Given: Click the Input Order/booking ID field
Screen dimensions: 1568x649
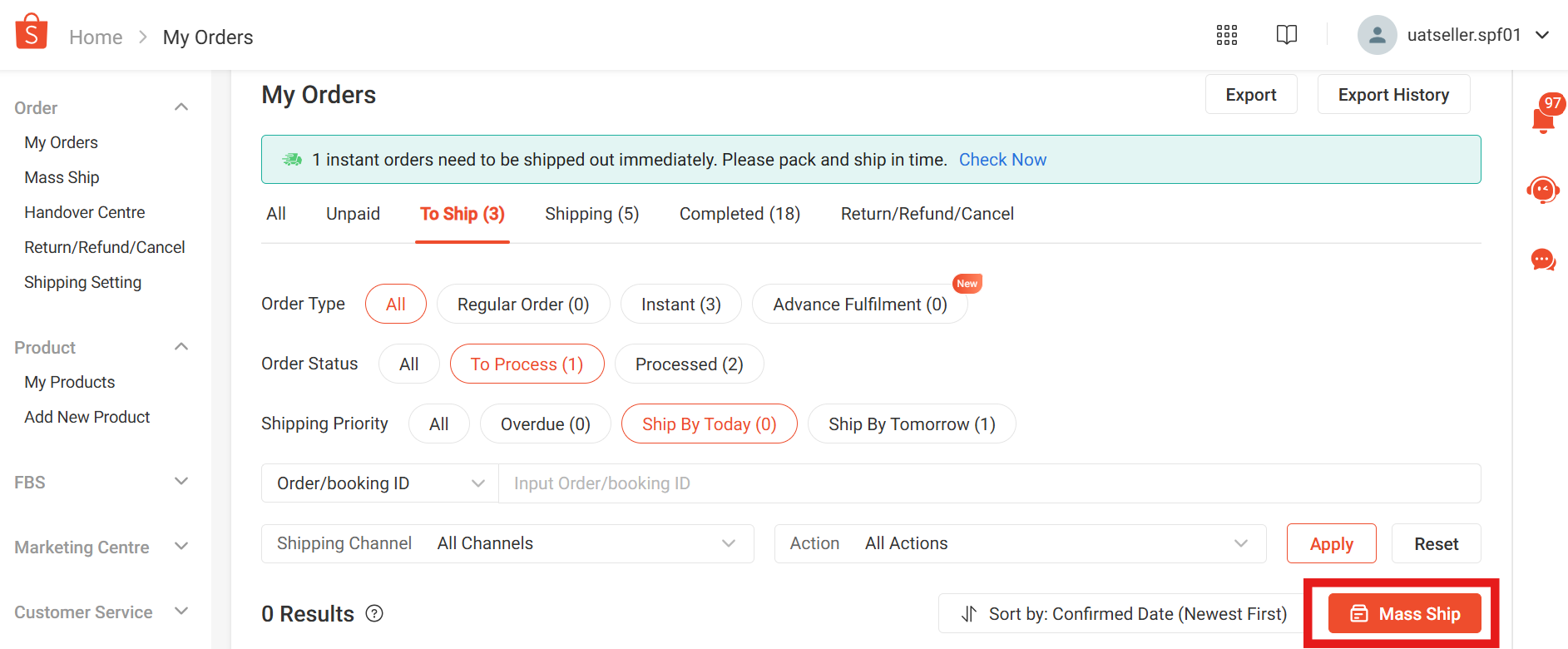Looking at the screenshot, I should point(990,483).
